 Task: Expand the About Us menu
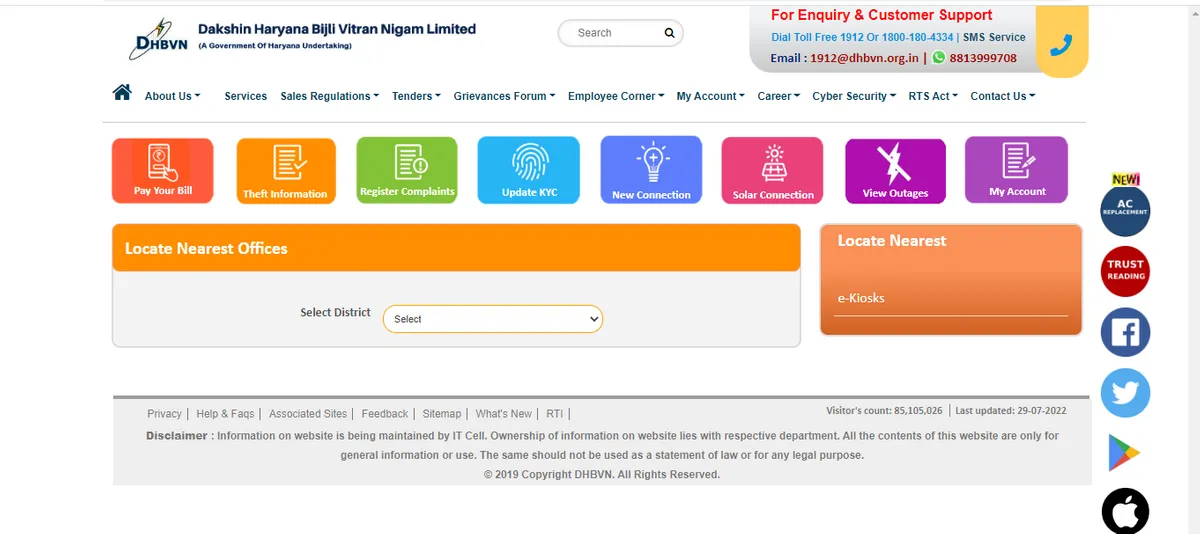click(172, 96)
